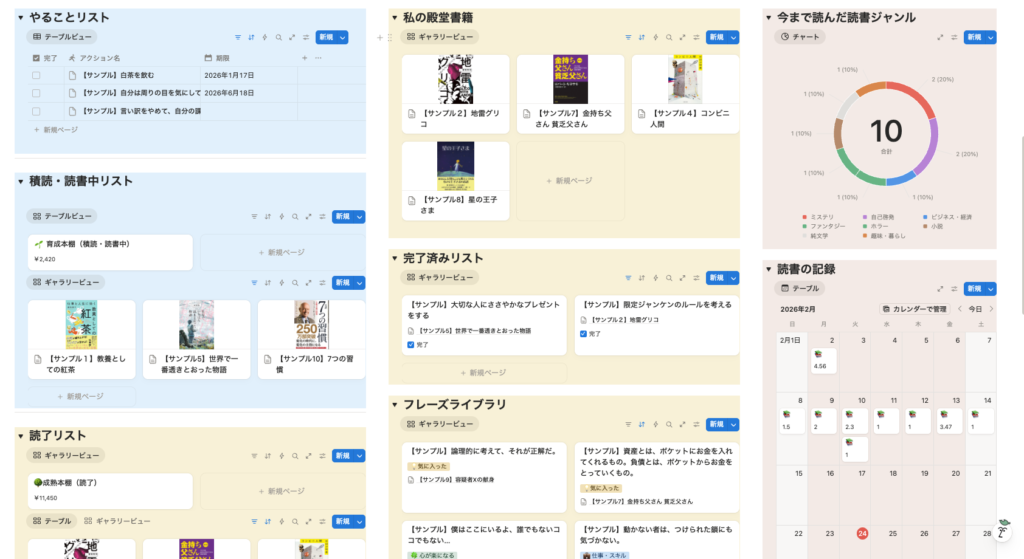Collapse the やることリスト toggle heading
The image size is (1024, 559).
pos(20,18)
